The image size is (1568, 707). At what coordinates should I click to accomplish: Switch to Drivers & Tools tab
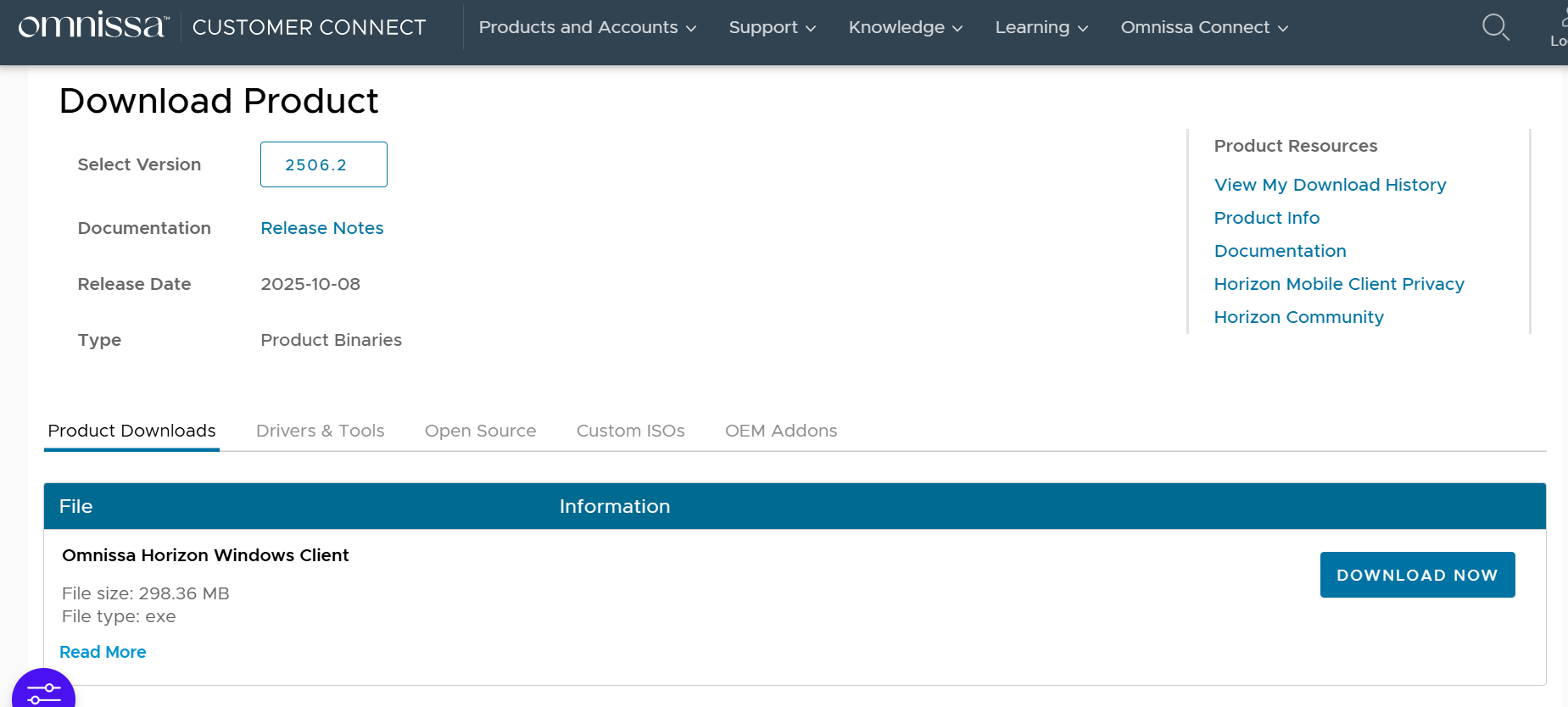320,431
